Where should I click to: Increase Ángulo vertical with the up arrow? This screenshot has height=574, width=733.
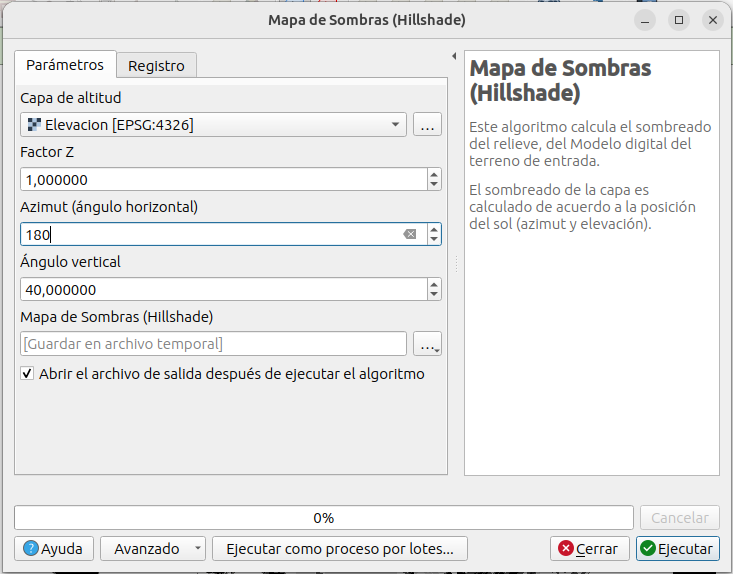click(433, 284)
